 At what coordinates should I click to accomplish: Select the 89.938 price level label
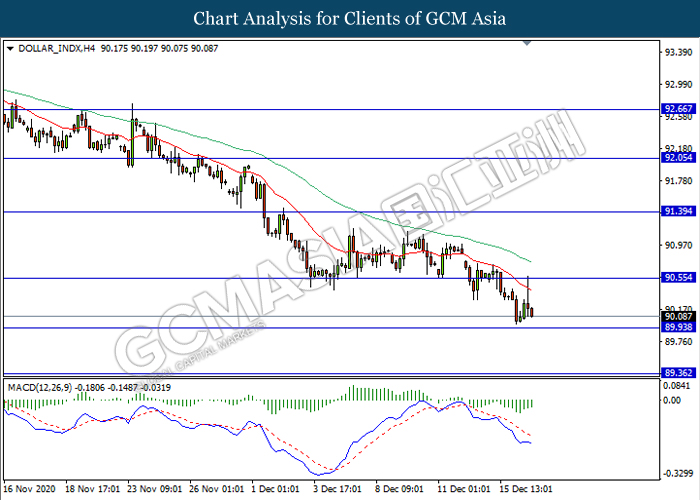coord(679,327)
